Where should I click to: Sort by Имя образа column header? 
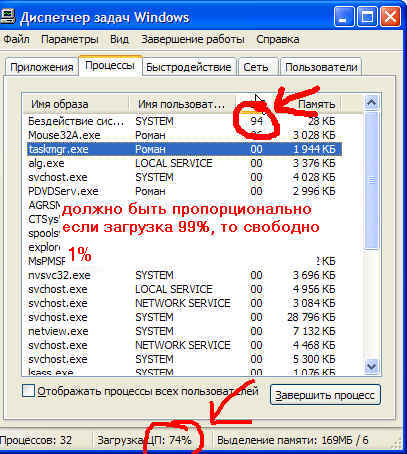pos(75,104)
